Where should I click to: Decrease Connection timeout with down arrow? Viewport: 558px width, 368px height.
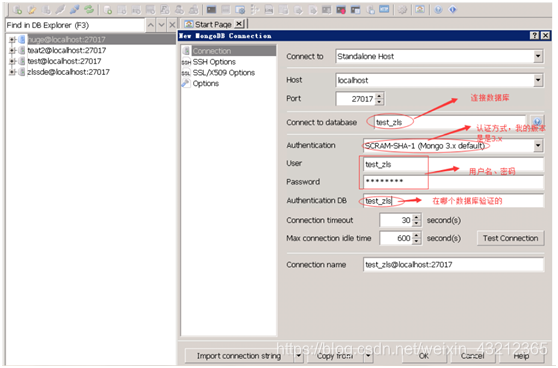[416, 223]
